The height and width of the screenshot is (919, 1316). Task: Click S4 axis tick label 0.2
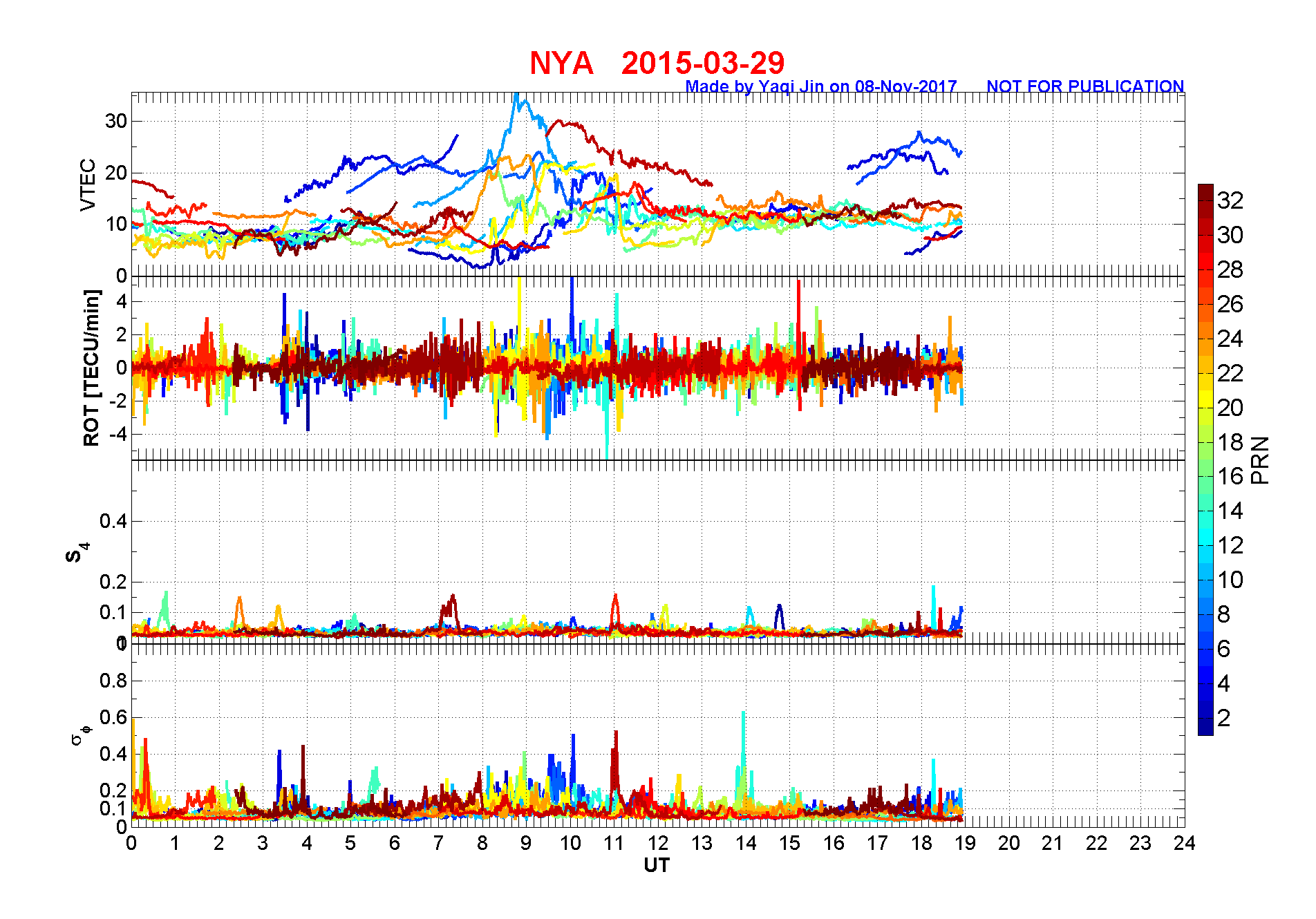113,582
